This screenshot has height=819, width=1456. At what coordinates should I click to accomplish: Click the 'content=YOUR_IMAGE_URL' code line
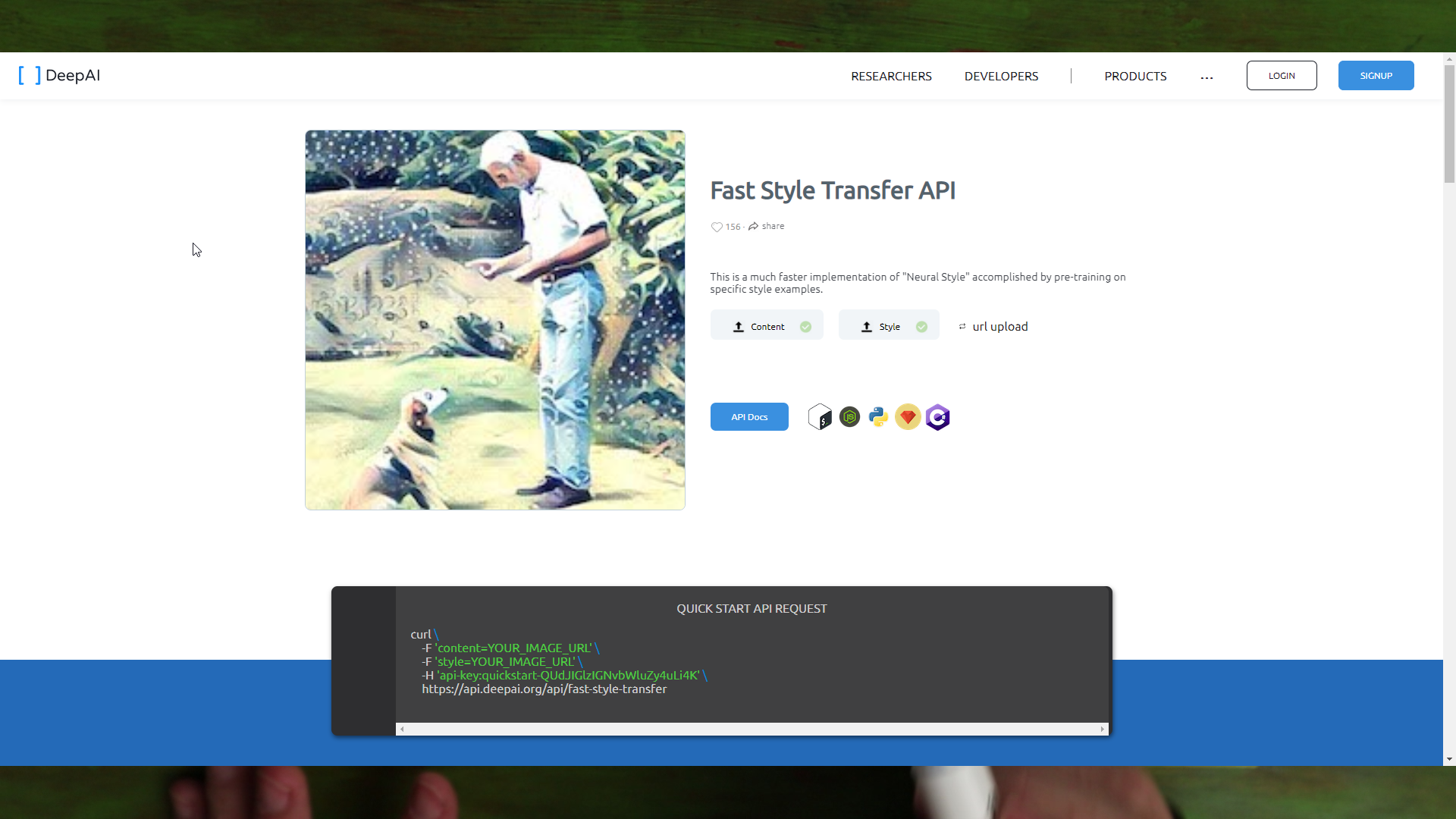tap(510, 648)
